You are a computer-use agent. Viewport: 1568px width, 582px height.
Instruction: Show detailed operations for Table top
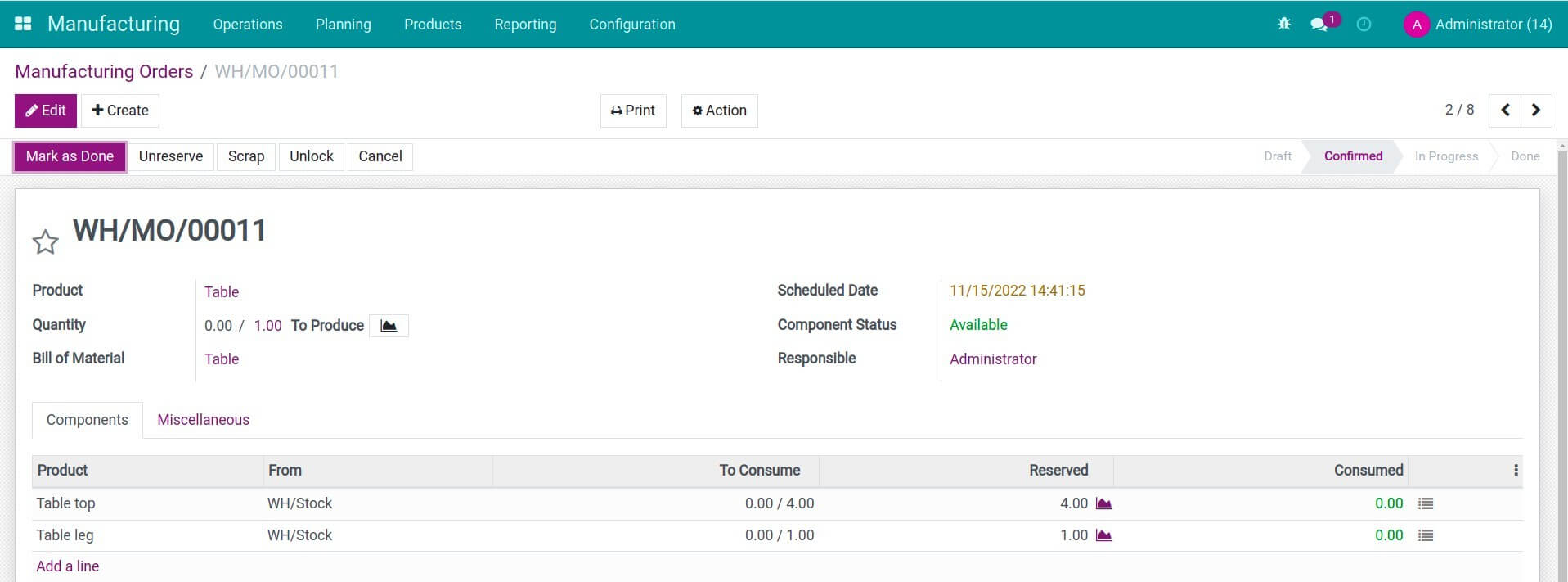coord(1426,503)
